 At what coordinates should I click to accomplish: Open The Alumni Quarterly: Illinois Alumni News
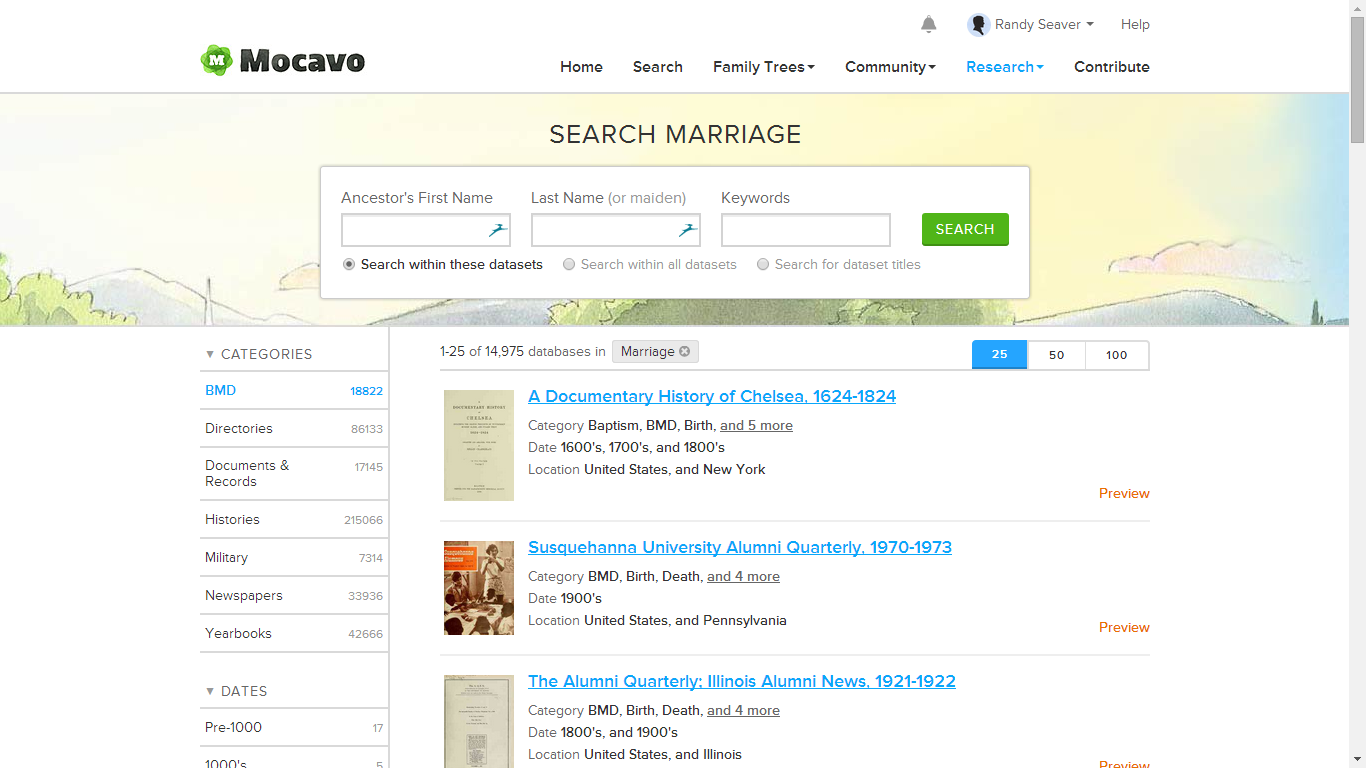point(742,681)
